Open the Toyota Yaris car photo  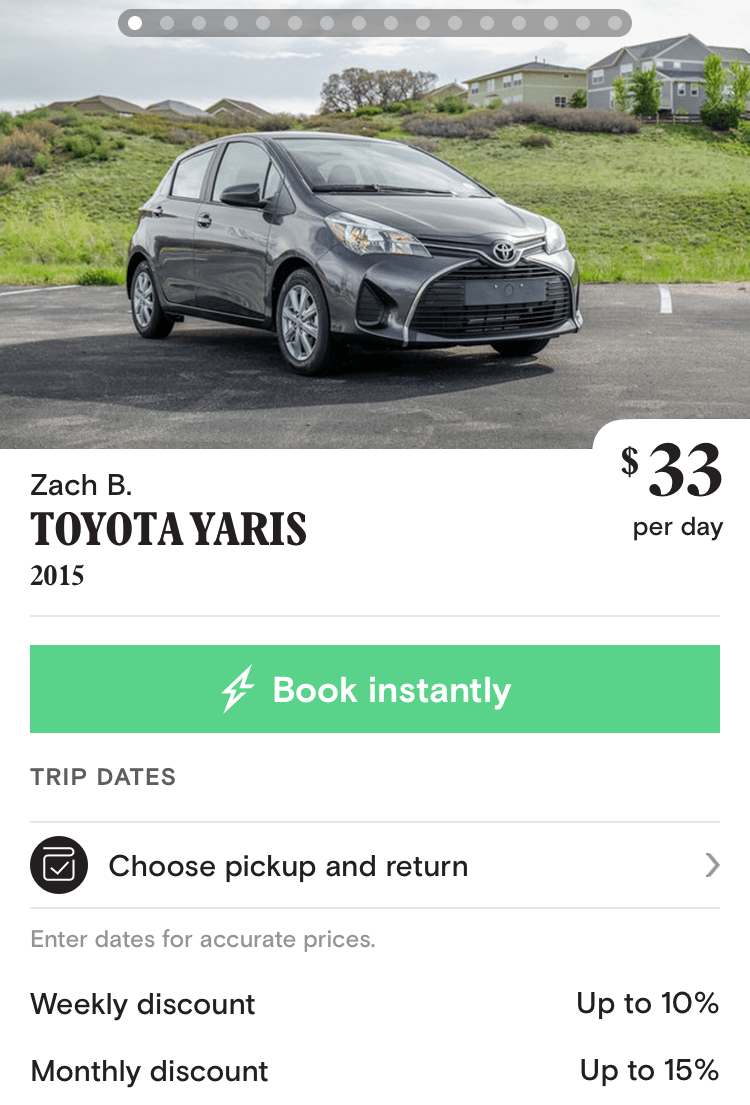click(352, 247)
